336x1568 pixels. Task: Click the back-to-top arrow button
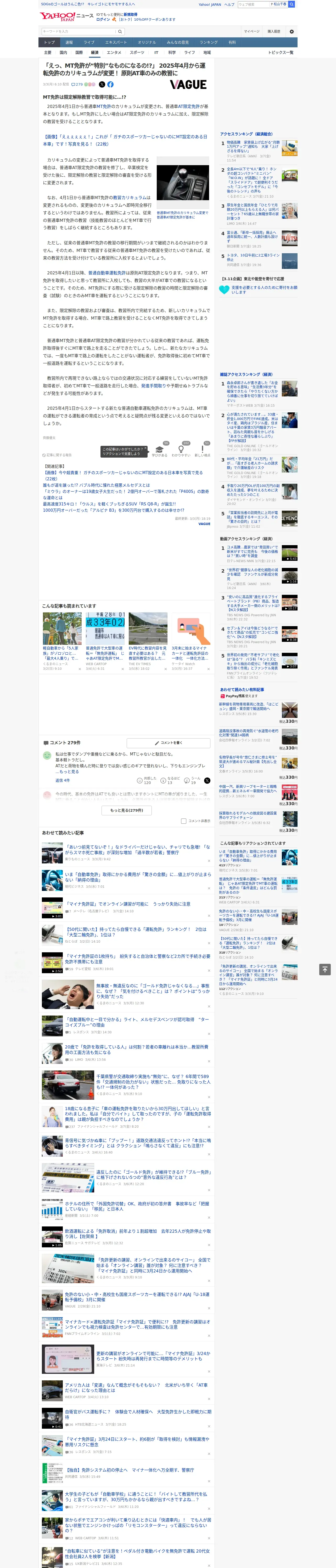325,969
